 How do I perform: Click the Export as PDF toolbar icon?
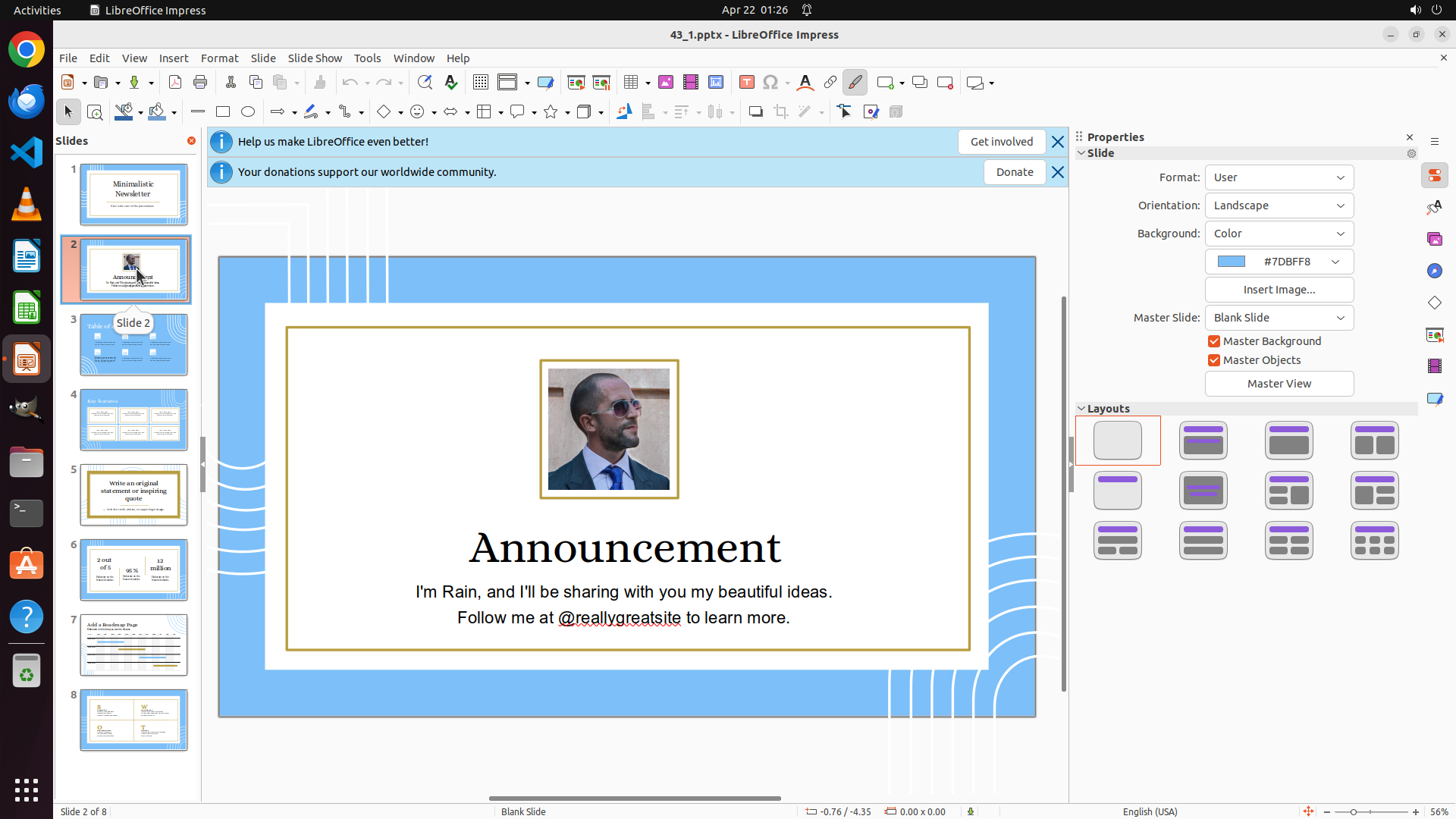click(175, 83)
